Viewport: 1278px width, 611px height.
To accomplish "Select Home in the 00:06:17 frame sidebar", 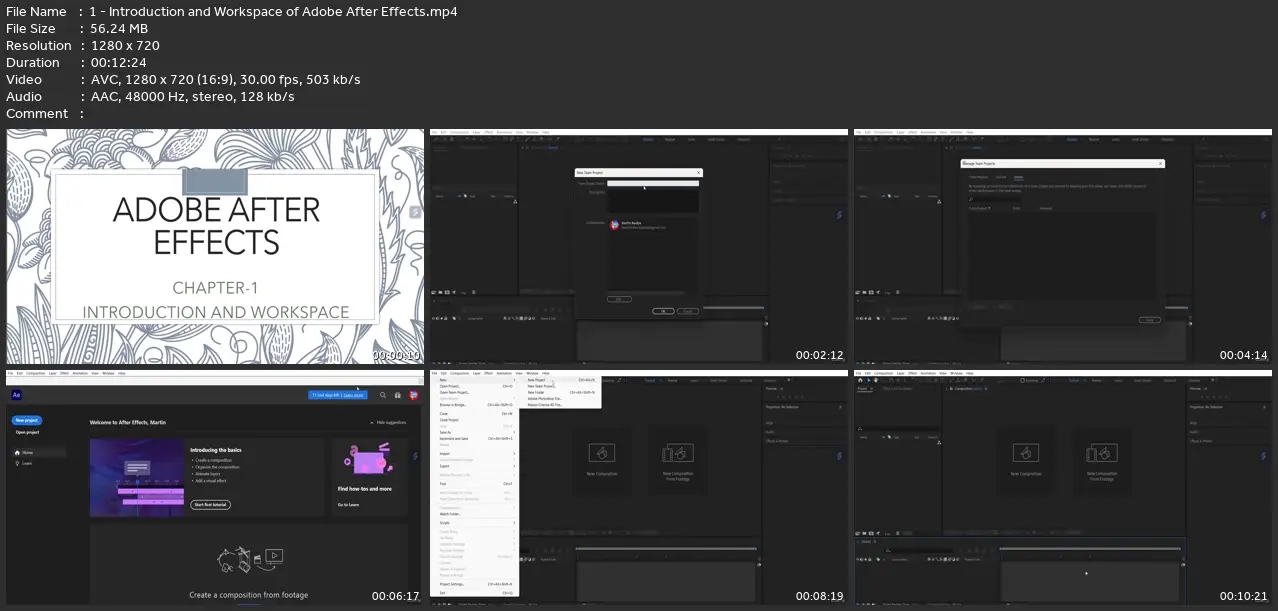I will [38, 452].
